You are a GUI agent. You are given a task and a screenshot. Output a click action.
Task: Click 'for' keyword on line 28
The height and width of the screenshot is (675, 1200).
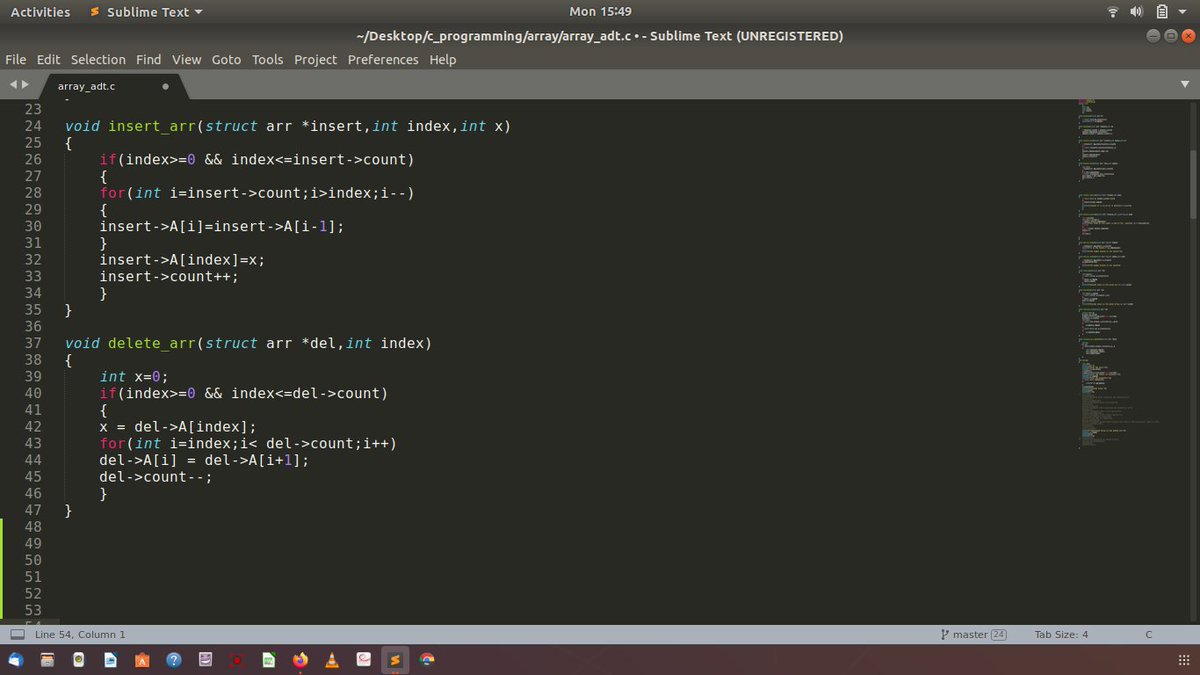tap(113, 193)
